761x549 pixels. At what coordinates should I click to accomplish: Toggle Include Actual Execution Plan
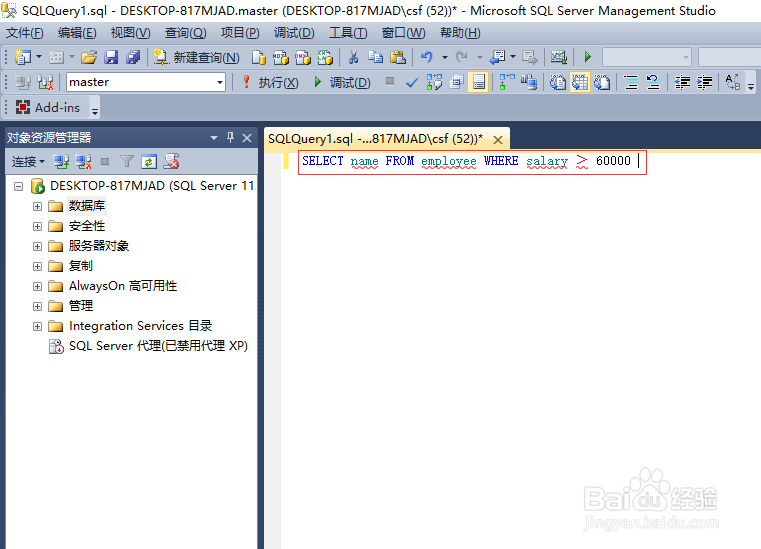[507, 83]
